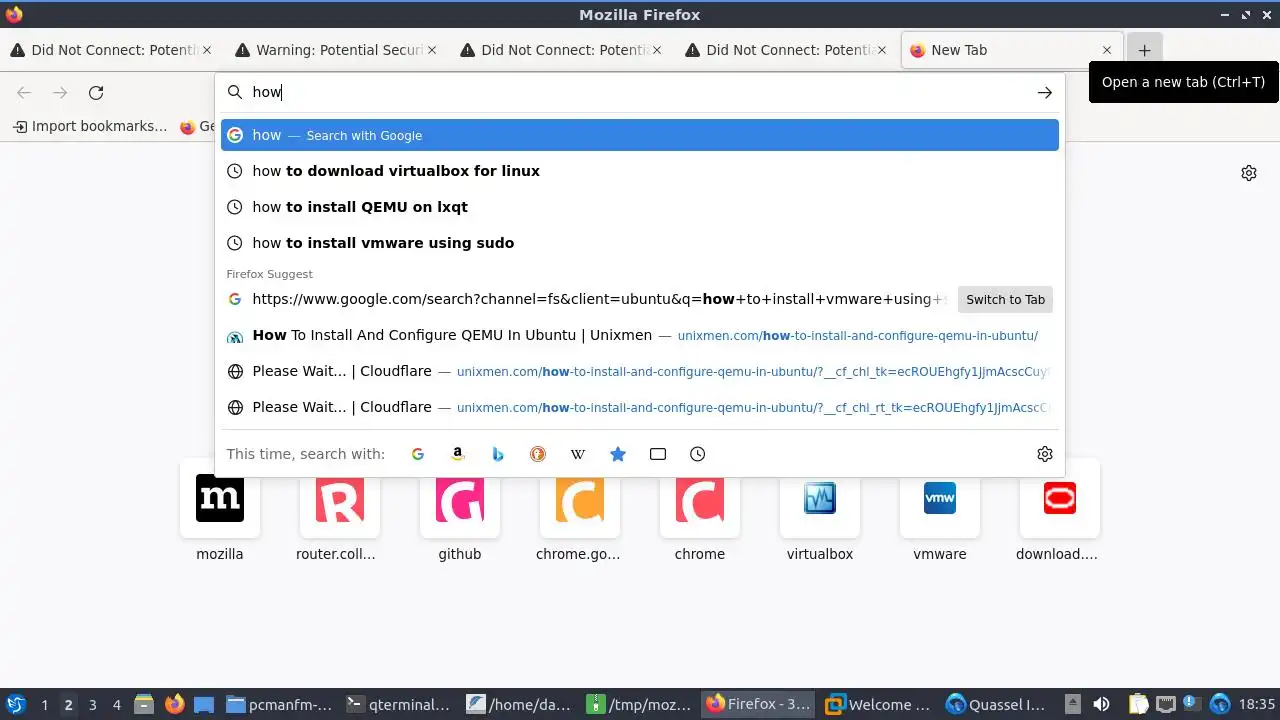Open the router.coll... shortcut tile
This screenshot has height=720, width=1280.
click(340, 510)
